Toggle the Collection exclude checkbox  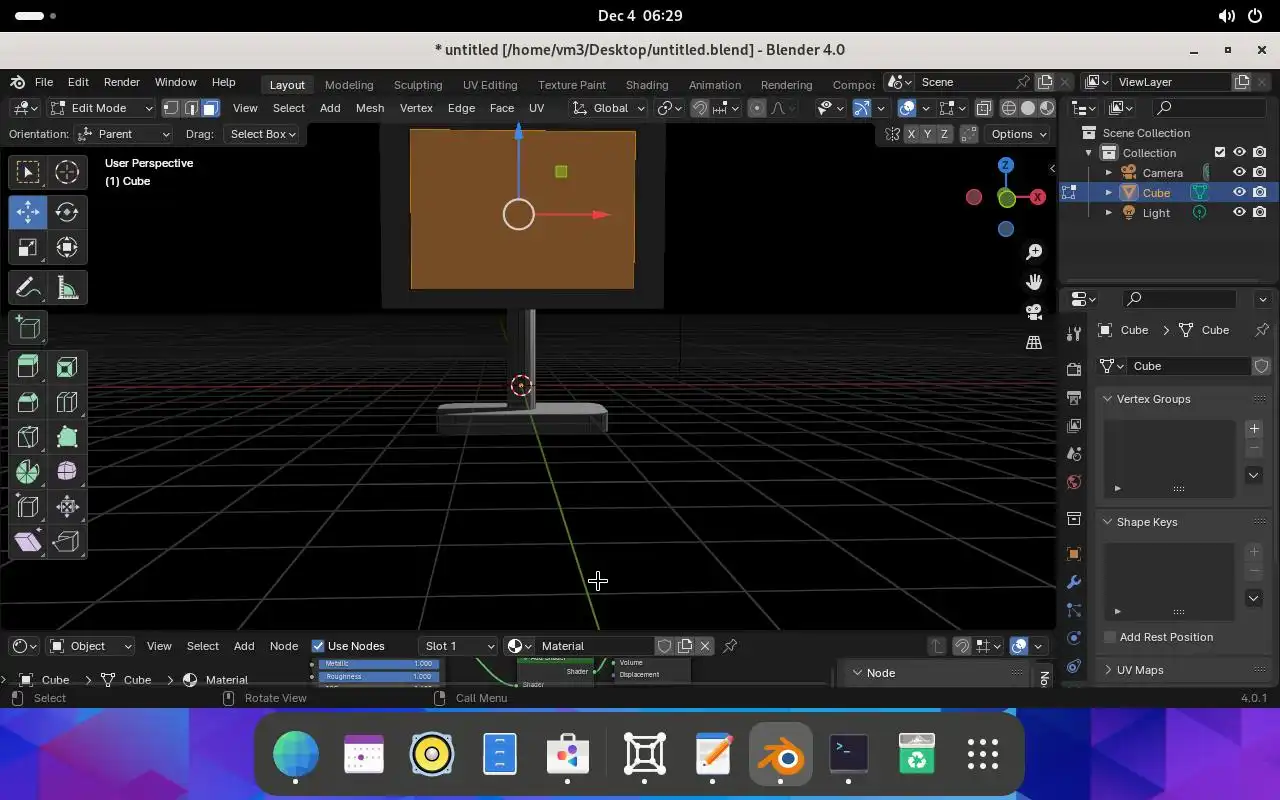pos(1219,152)
